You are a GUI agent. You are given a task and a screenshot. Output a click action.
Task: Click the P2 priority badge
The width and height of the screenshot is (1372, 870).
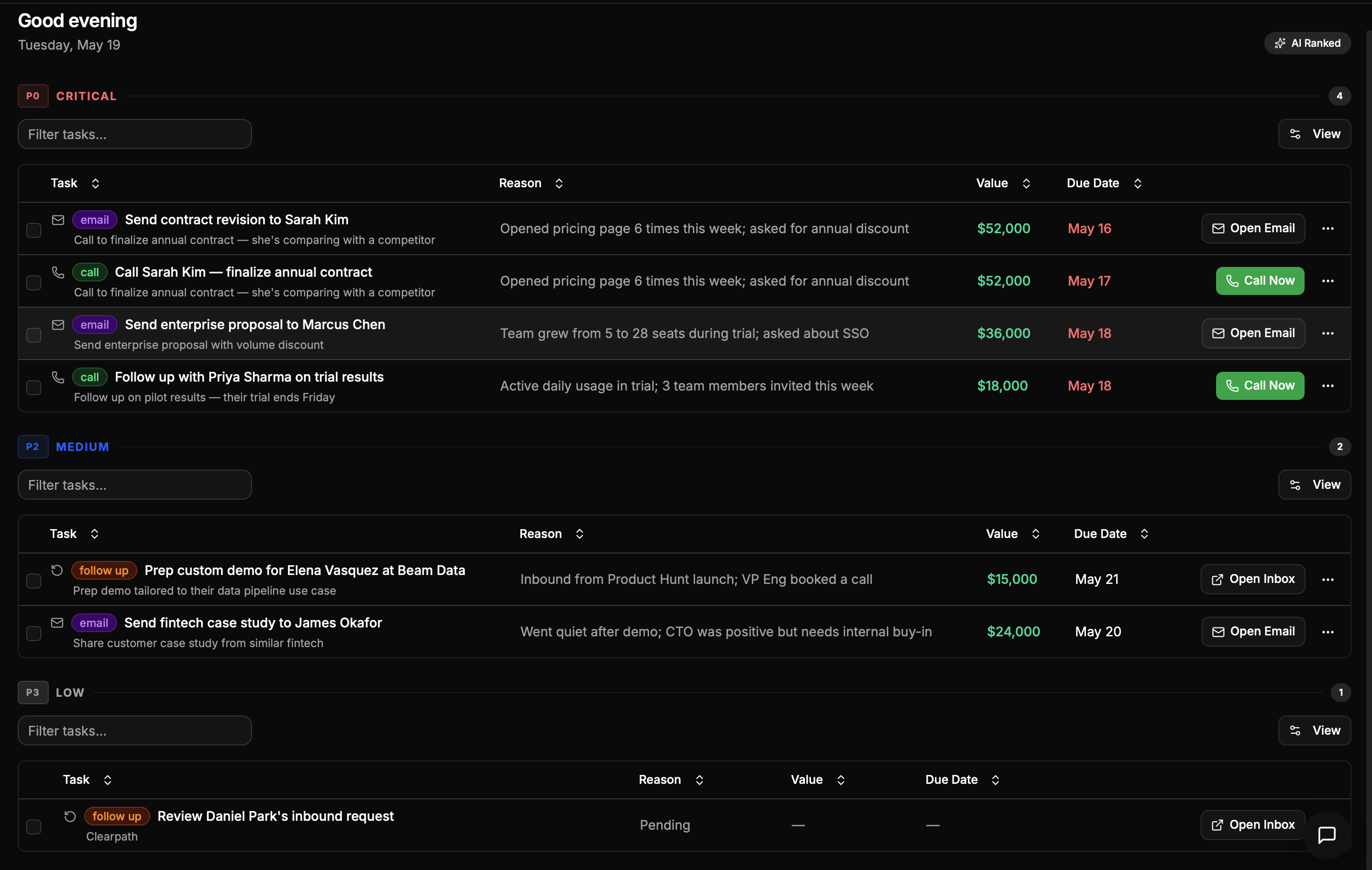pyautogui.click(x=33, y=447)
